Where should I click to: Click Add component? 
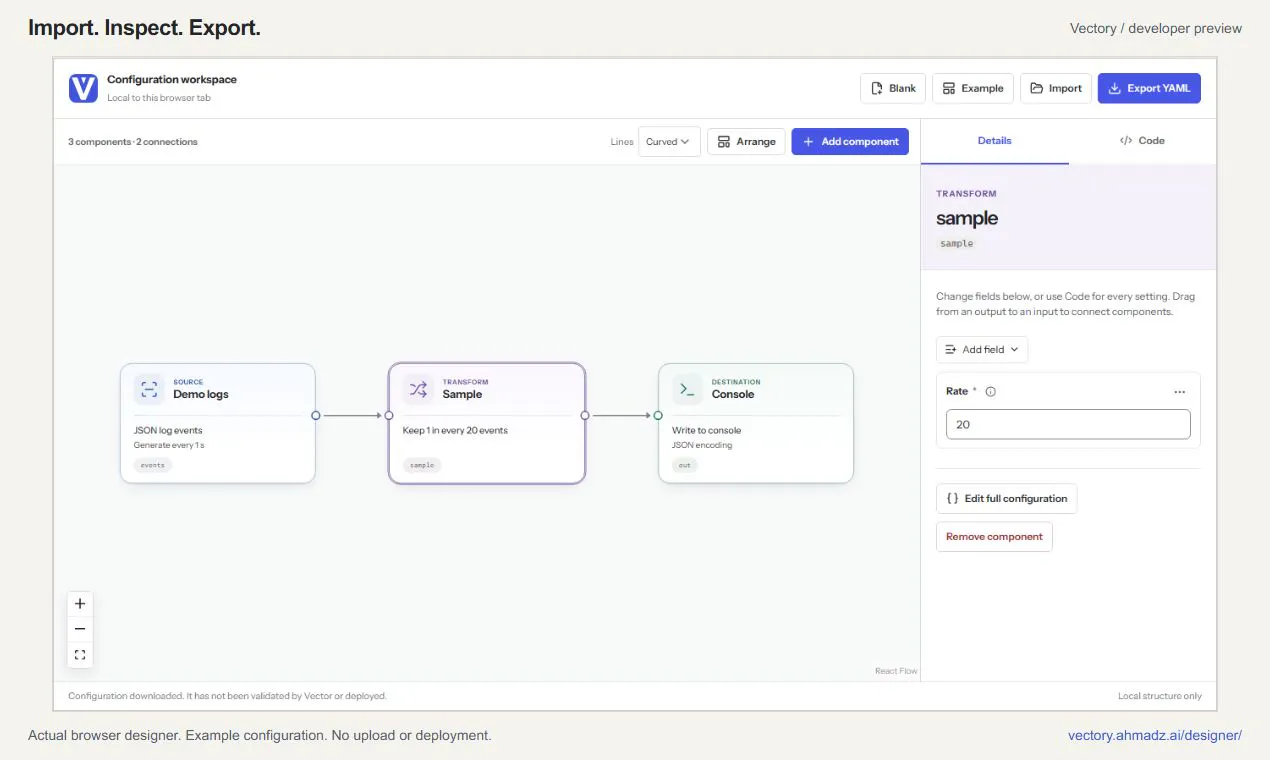tap(850, 142)
